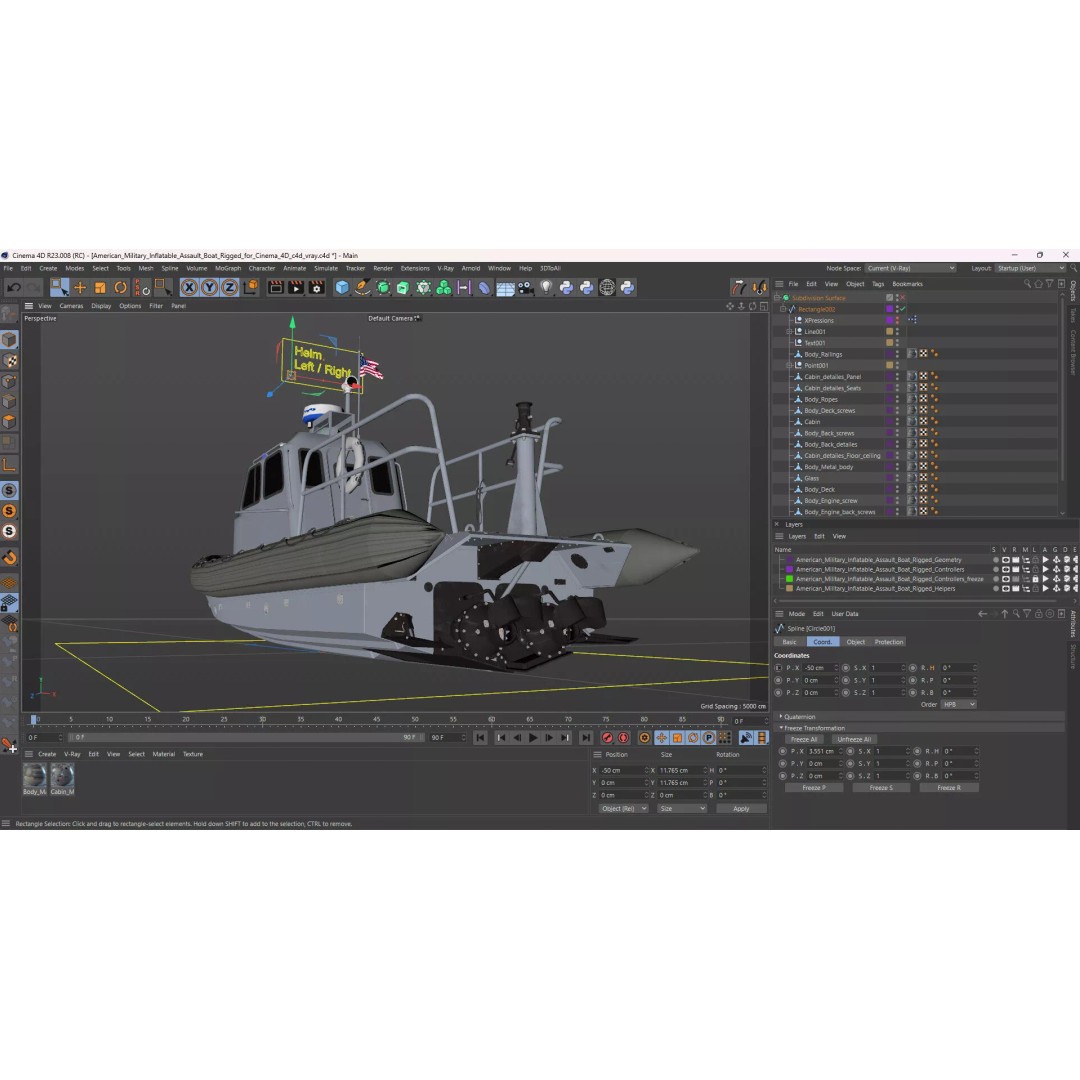
Task: Click the Unfreeze All button
Action: click(854, 740)
